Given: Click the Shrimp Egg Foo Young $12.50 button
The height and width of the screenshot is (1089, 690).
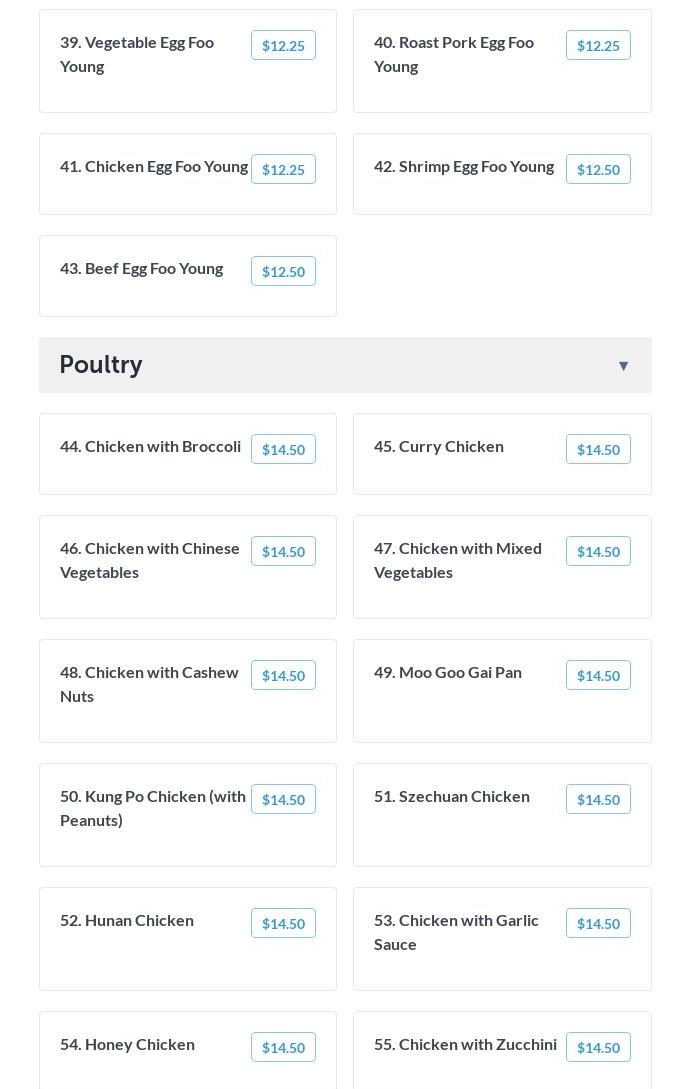Looking at the screenshot, I should point(598,169).
